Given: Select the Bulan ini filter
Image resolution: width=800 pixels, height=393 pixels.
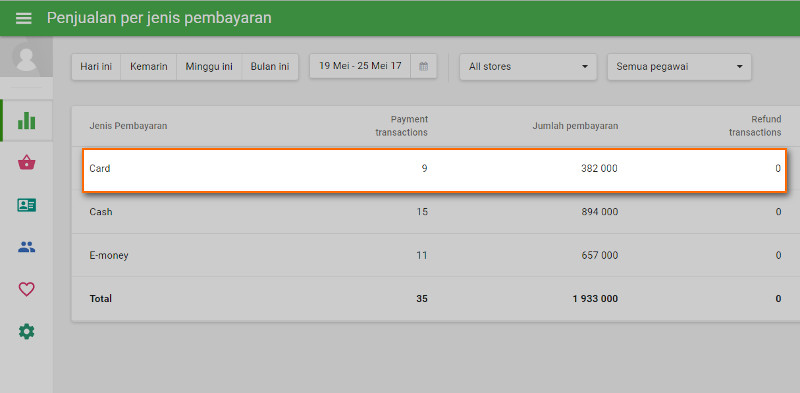Looking at the screenshot, I should coord(270,67).
